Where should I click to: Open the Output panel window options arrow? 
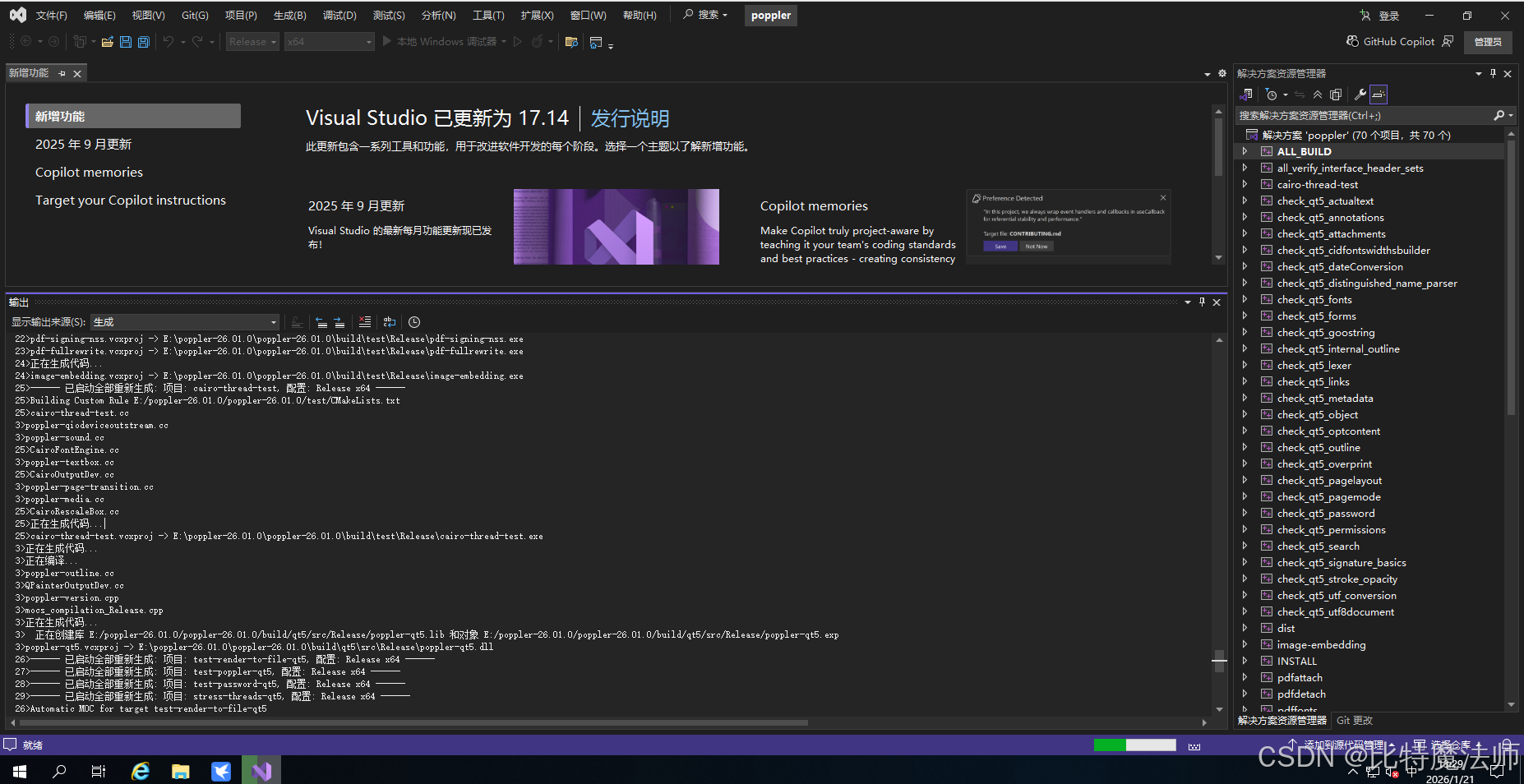(x=1187, y=302)
